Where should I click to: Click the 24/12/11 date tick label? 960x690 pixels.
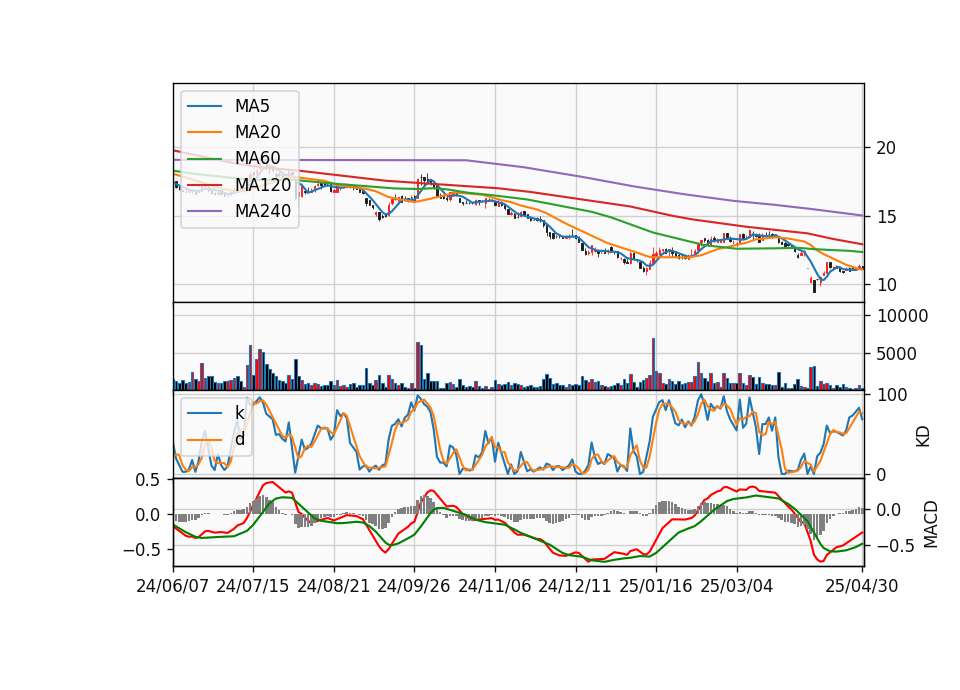click(x=576, y=586)
